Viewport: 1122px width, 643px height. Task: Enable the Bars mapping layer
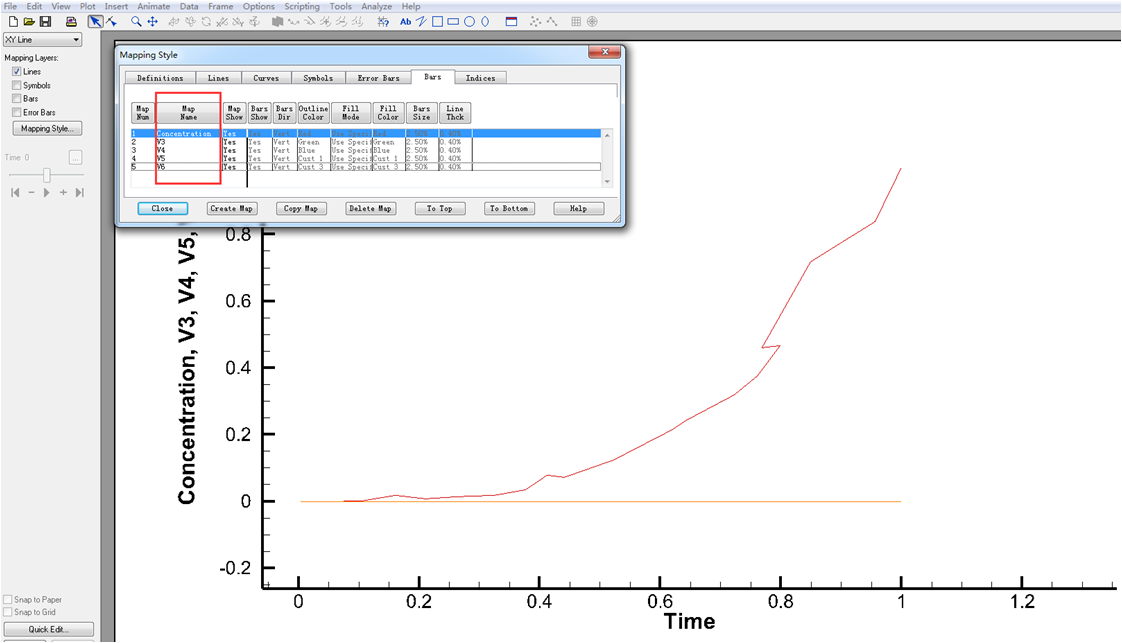(16, 99)
